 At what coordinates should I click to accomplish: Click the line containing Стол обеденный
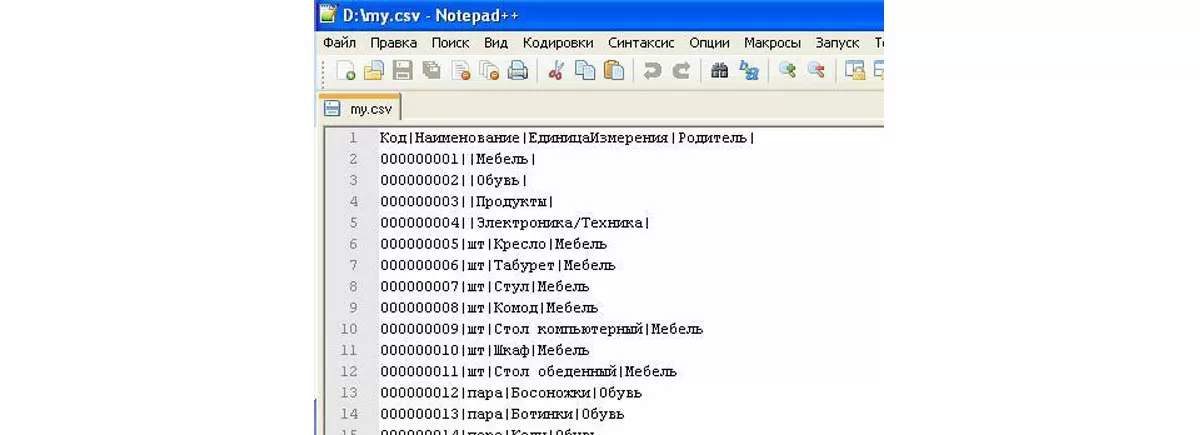[528, 371]
